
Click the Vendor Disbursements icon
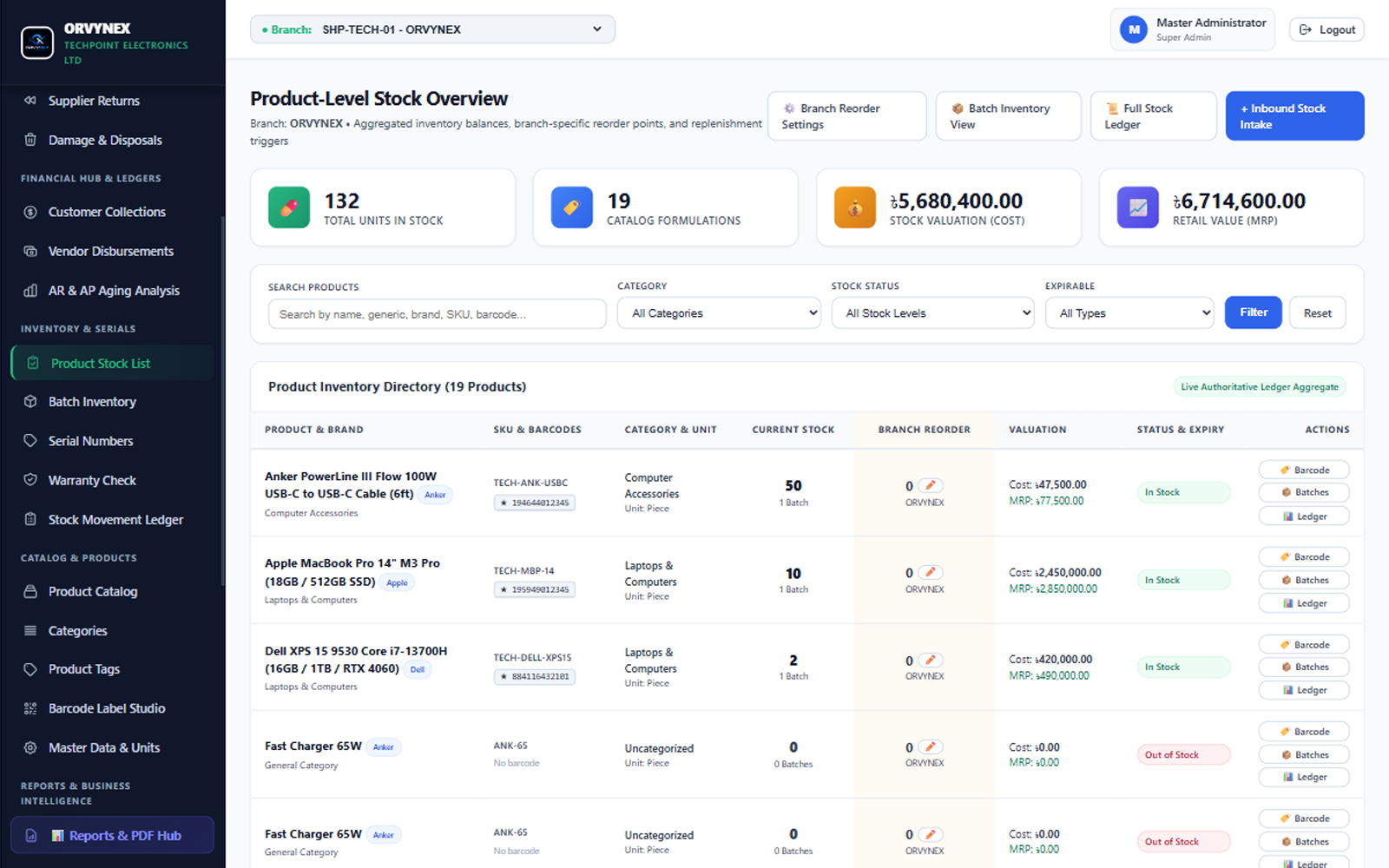30,251
